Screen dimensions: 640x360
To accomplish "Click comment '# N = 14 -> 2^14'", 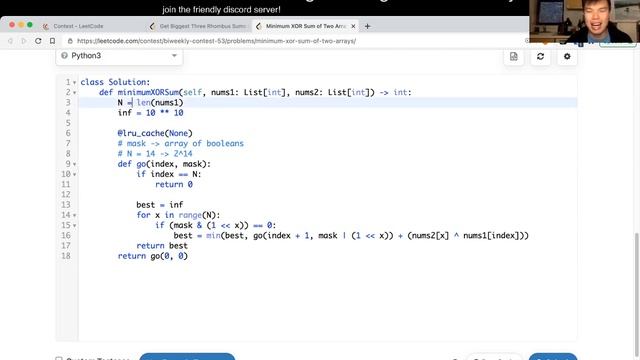I will click(155, 153).
